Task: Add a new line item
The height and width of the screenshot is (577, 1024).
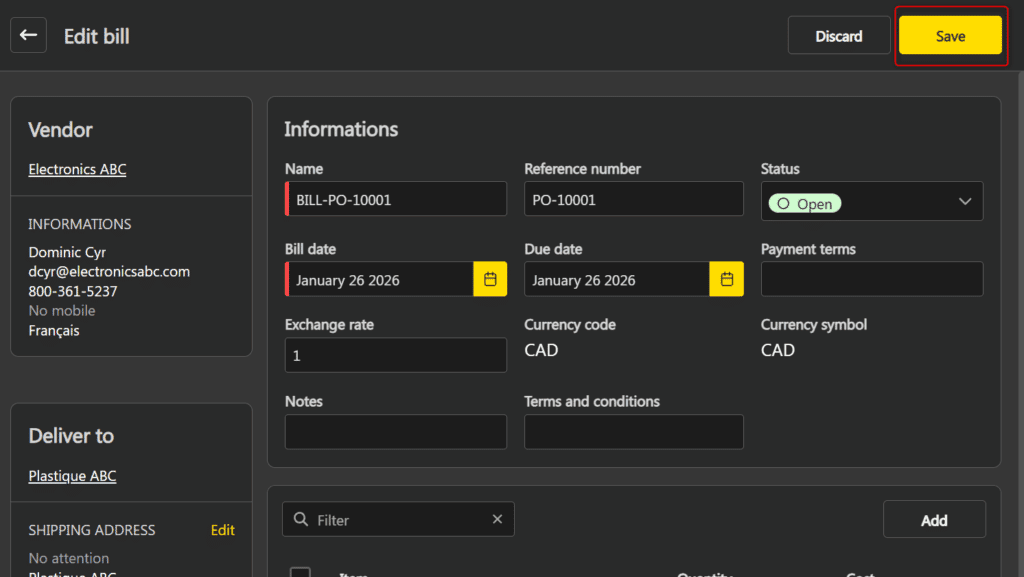Action: tap(934, 520)
